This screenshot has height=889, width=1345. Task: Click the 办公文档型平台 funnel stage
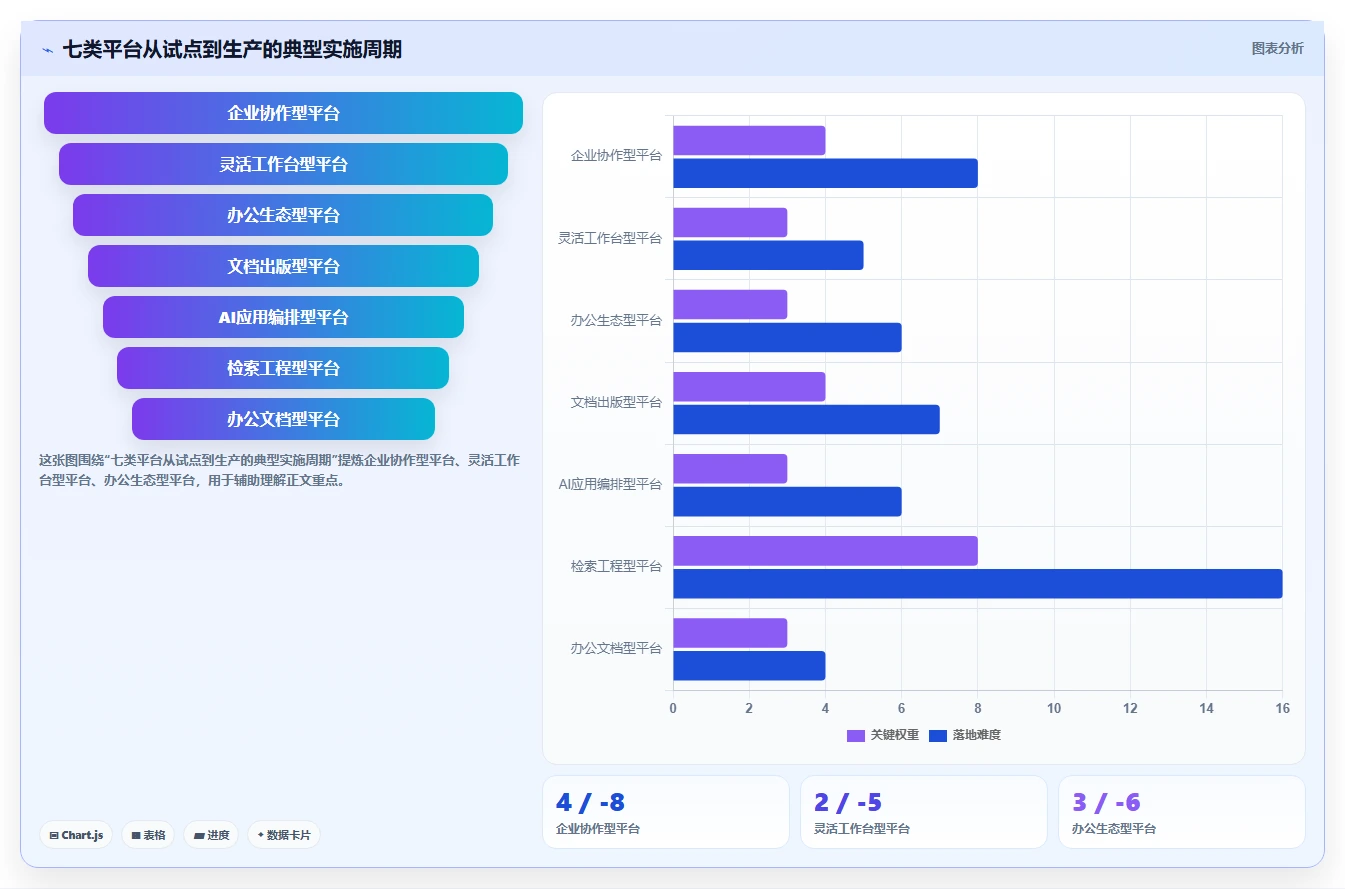coord(283,419)
